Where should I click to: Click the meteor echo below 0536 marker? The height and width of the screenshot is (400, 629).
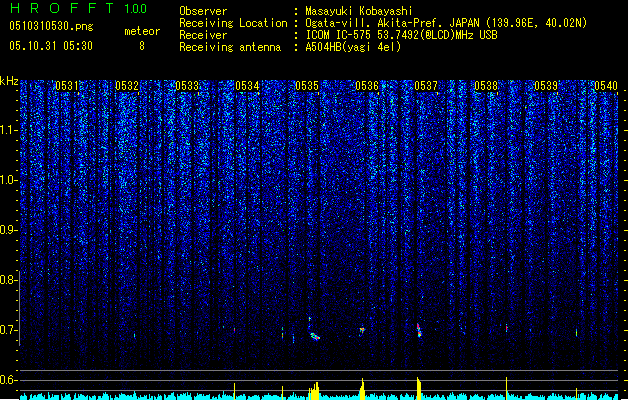coord(362,330)
